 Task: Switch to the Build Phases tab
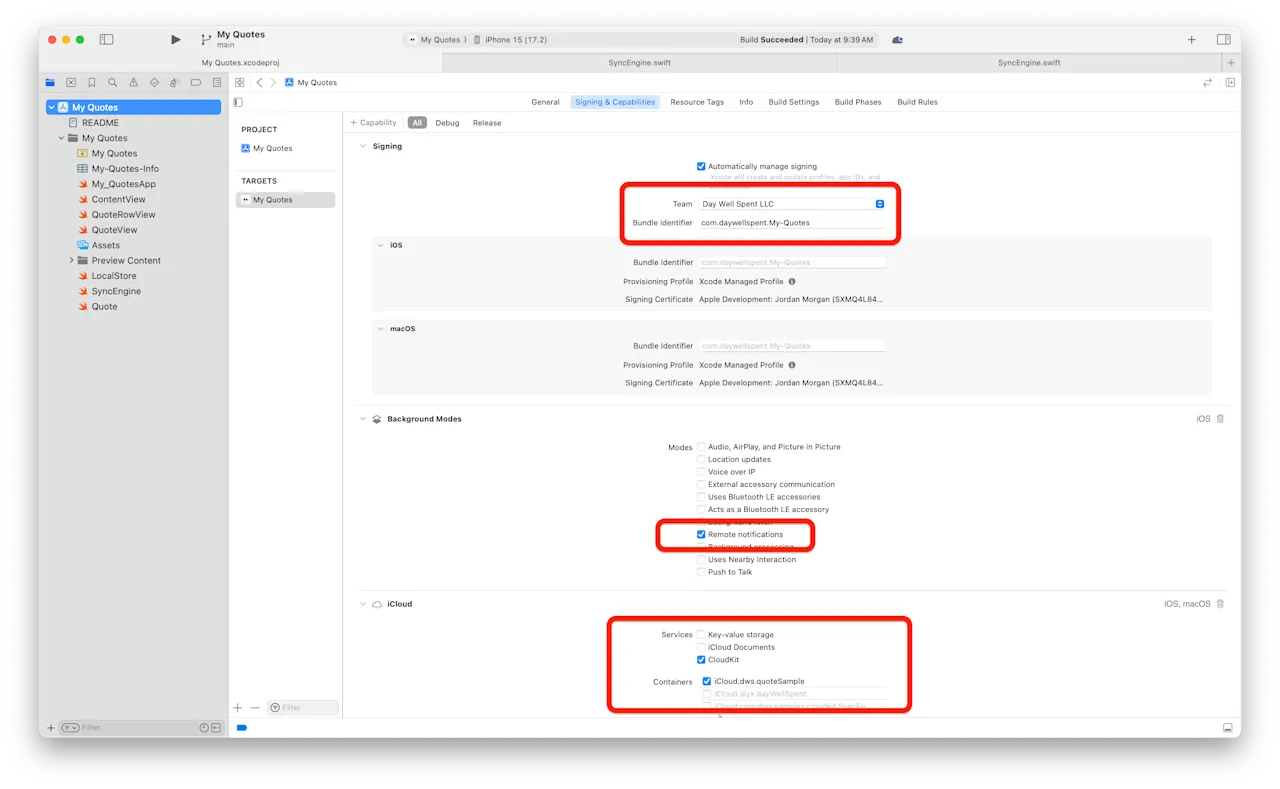tap(858, 102)
